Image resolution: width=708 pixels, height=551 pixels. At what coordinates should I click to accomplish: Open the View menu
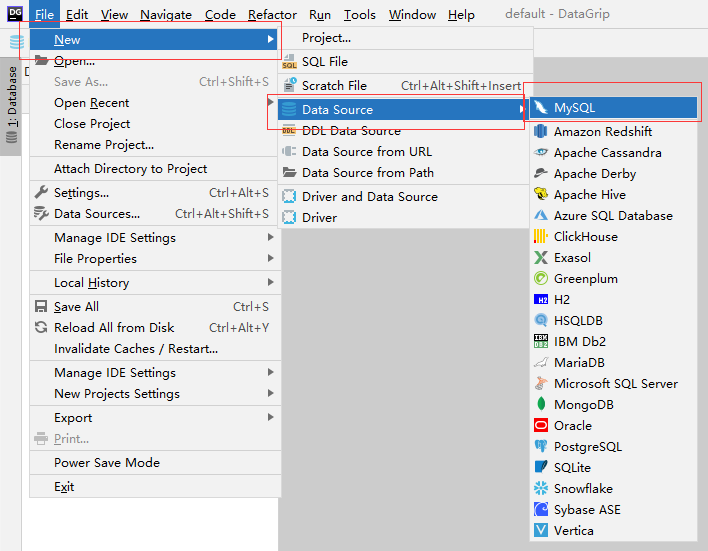[114, 14]
